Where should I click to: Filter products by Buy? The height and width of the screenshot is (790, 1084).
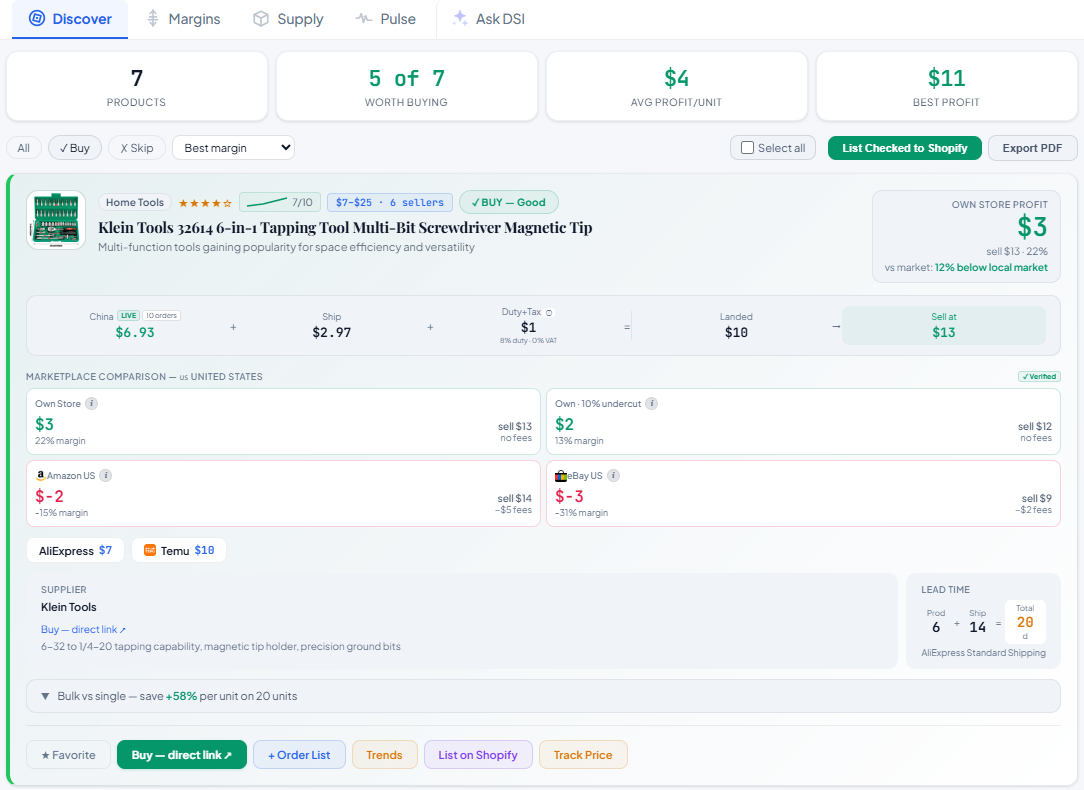coord(75,148)
